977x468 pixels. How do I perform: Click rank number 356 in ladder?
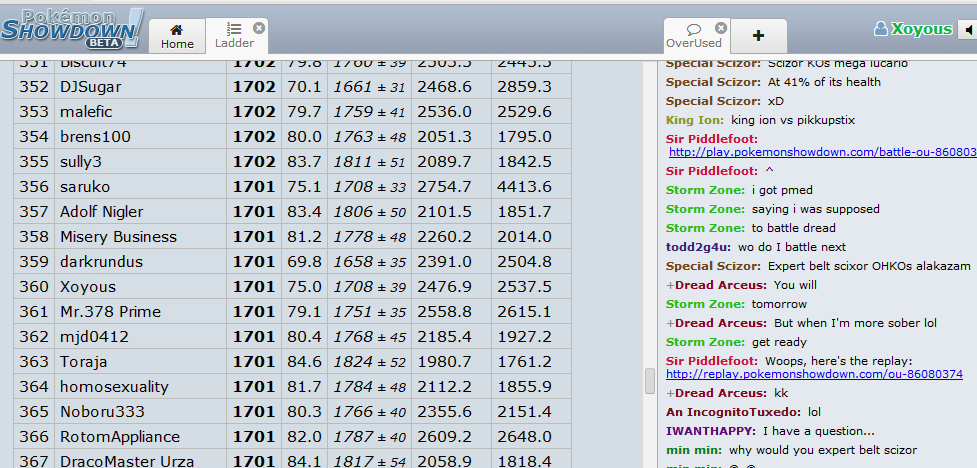[34, 186]
